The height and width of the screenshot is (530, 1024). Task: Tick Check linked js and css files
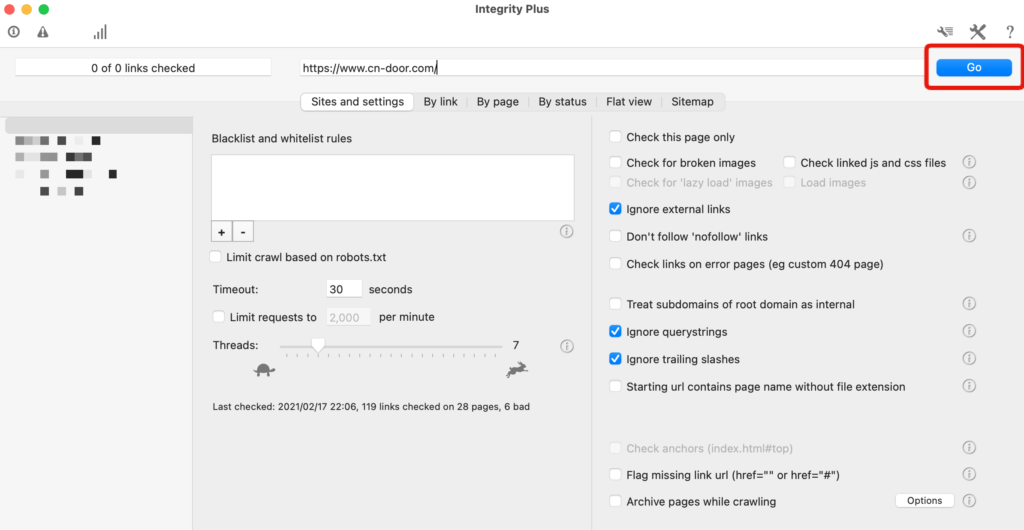pos(790,163)
